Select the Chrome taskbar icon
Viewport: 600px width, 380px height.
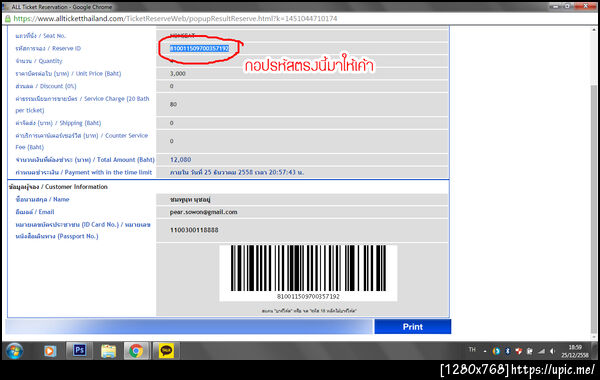[136, 351]
